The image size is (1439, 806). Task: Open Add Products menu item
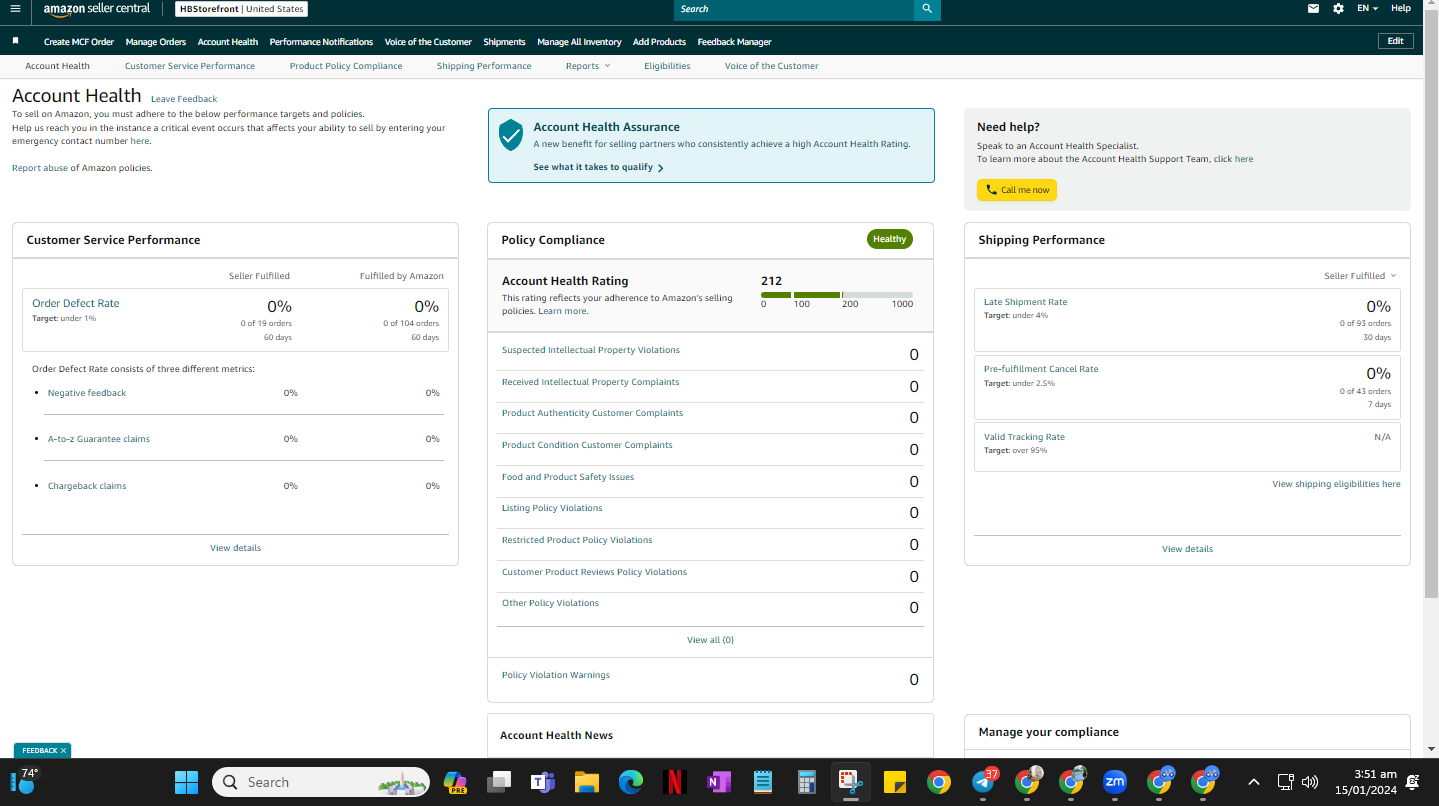659,42
